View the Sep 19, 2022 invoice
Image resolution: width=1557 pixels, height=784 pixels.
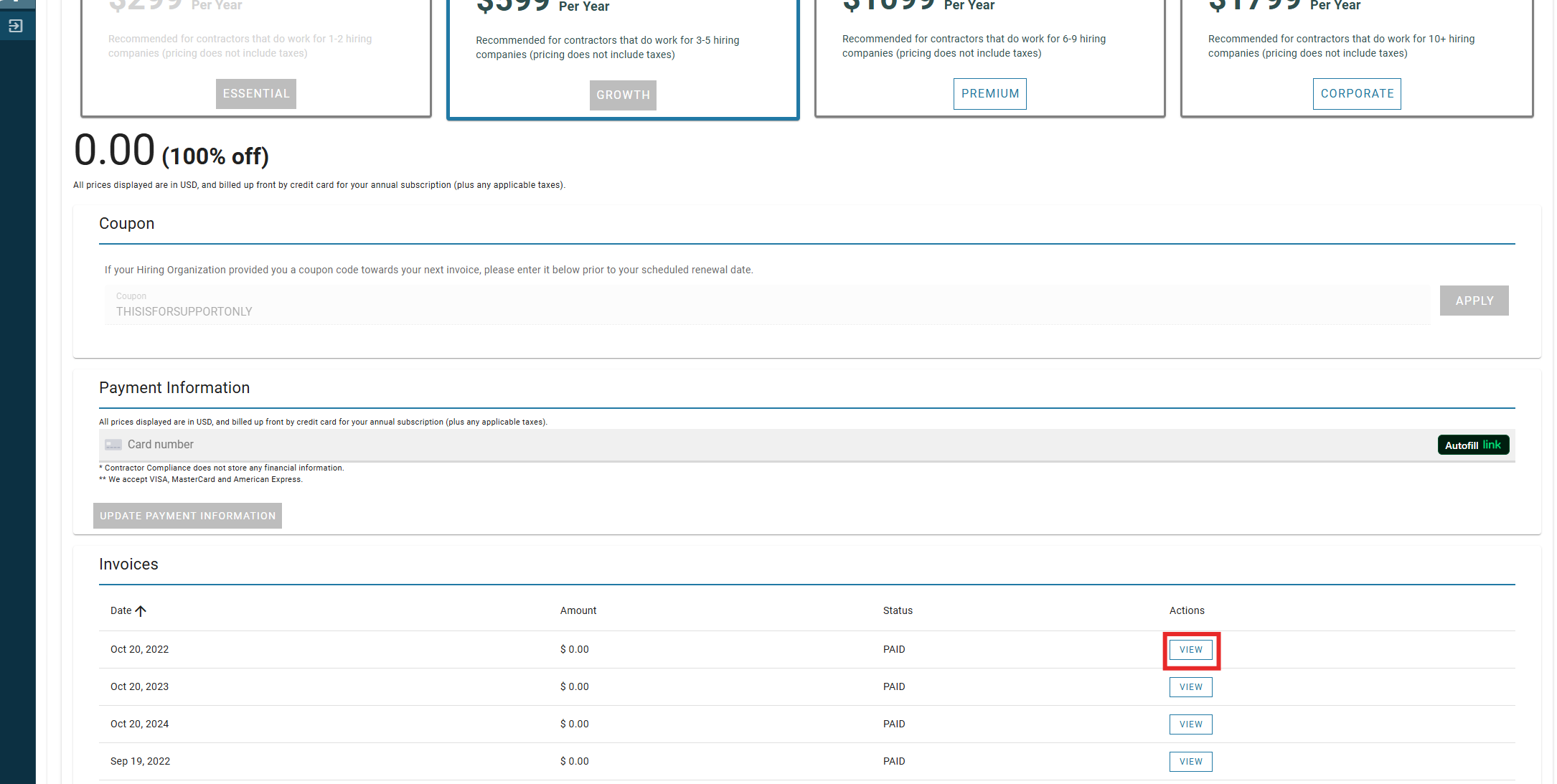1190,762
